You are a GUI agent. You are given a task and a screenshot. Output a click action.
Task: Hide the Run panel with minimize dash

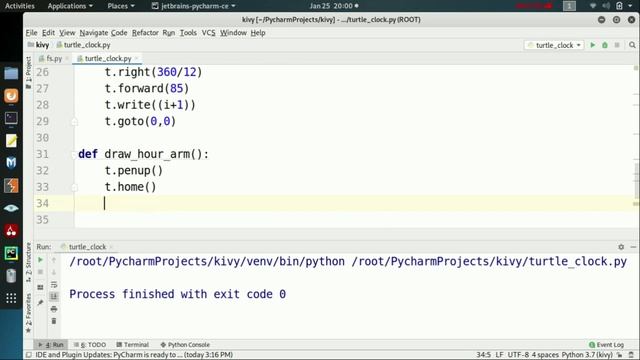(633, 247)
